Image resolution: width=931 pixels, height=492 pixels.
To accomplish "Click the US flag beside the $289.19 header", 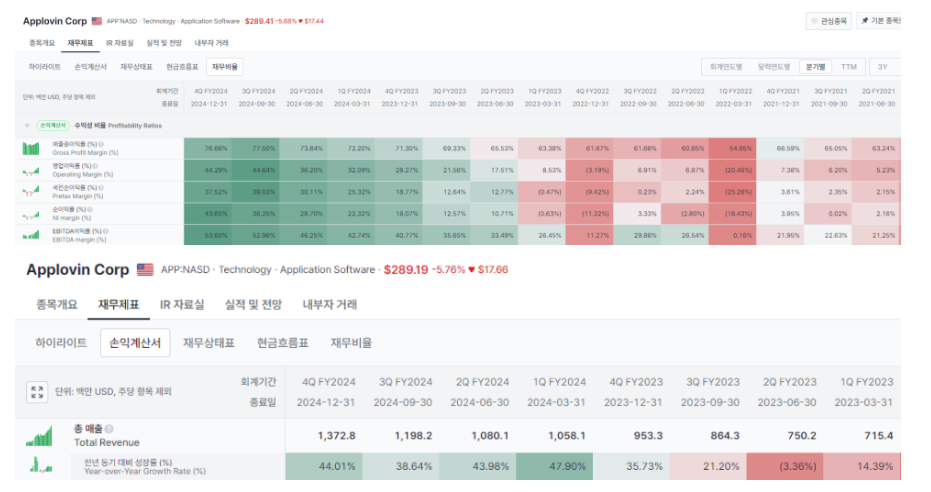I will 145,269.
